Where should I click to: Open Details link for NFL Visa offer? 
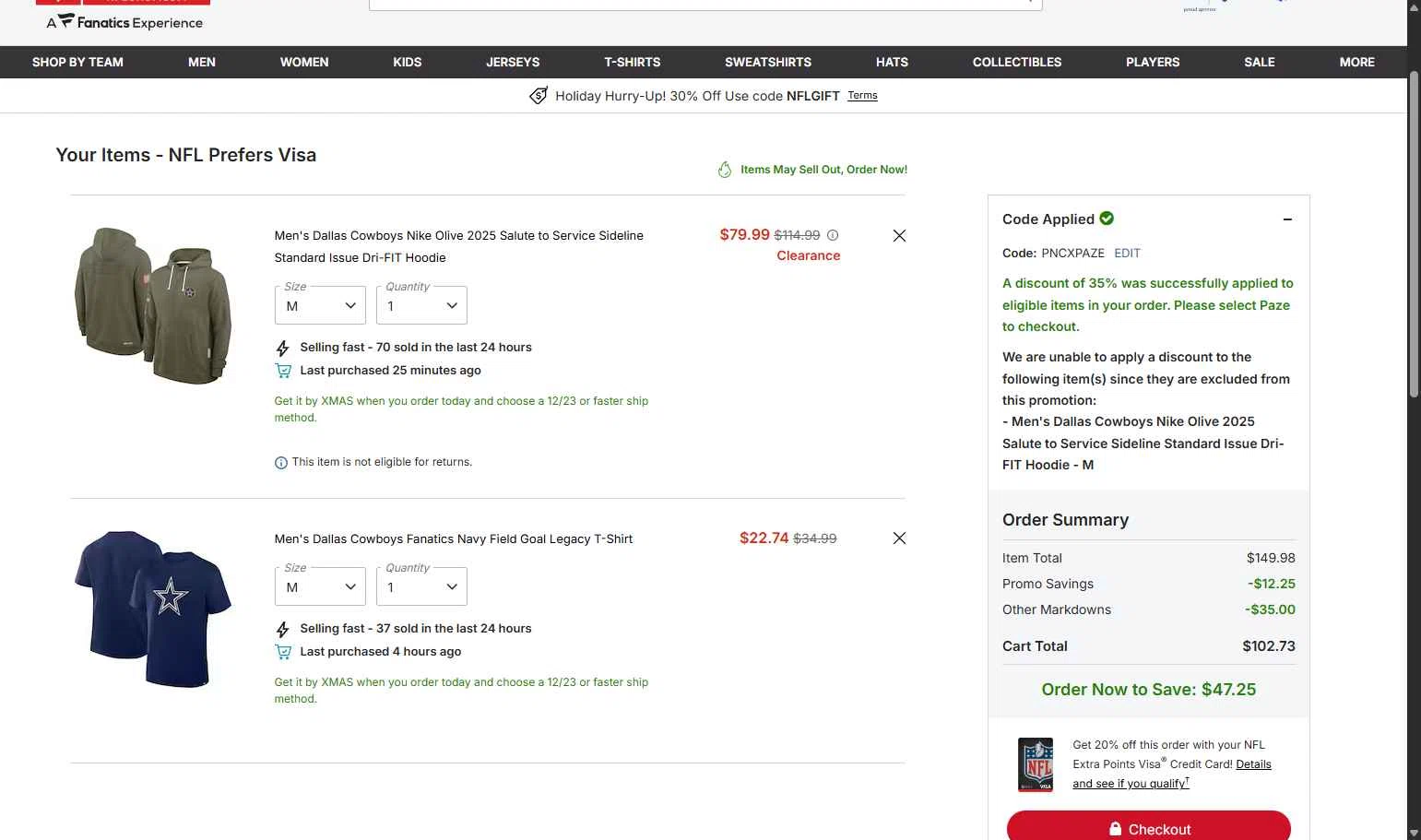coord(1253,764)
